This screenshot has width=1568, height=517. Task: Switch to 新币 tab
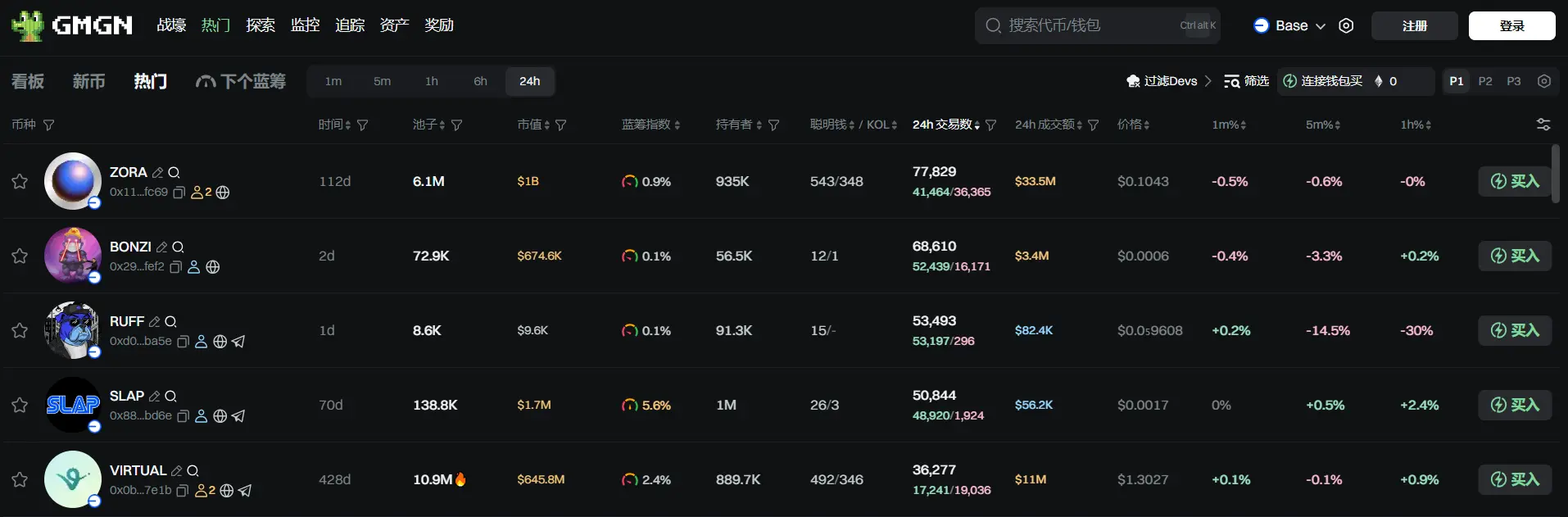88,81
